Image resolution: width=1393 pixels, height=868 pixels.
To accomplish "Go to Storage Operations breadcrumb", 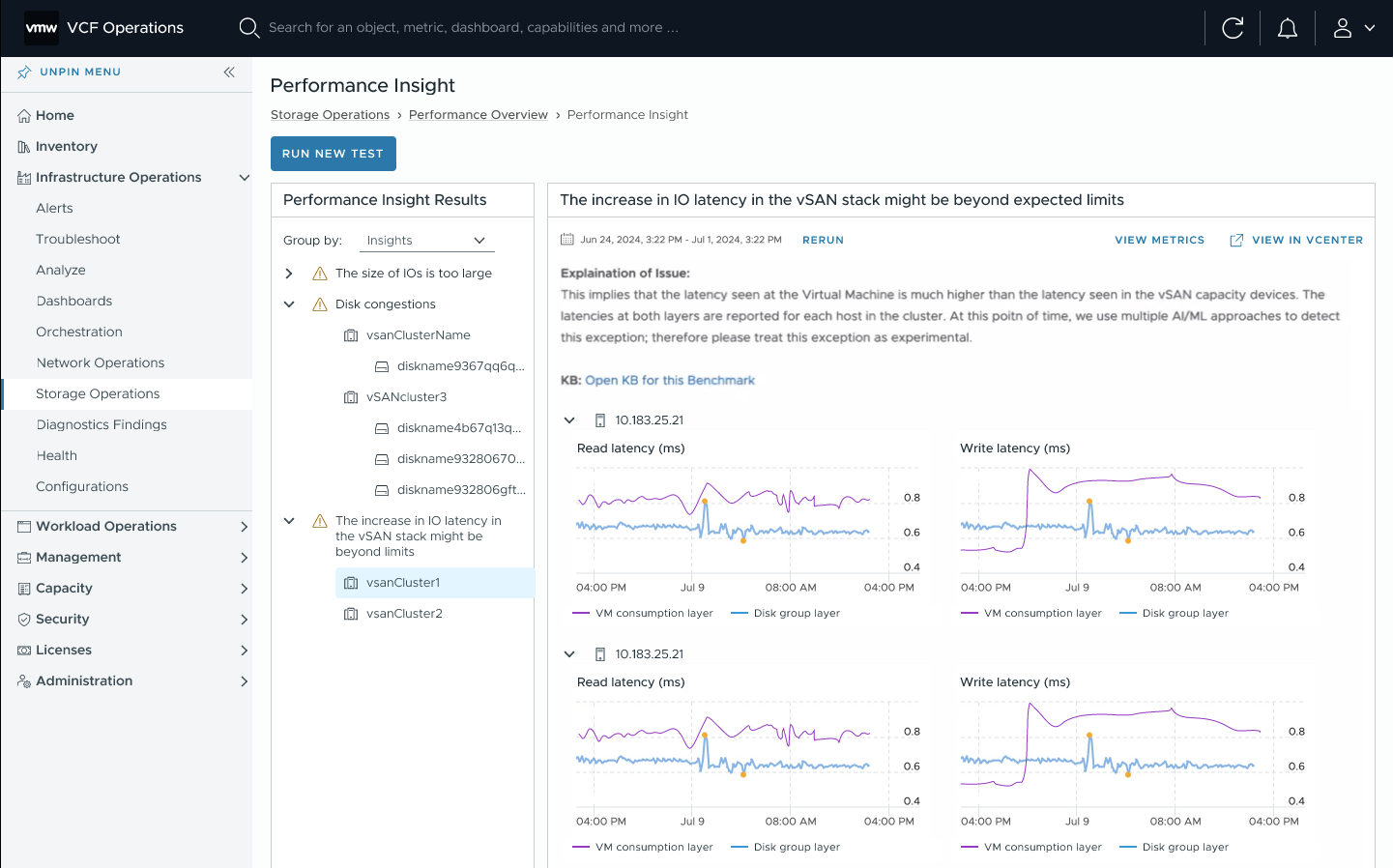I will (330, 115).
